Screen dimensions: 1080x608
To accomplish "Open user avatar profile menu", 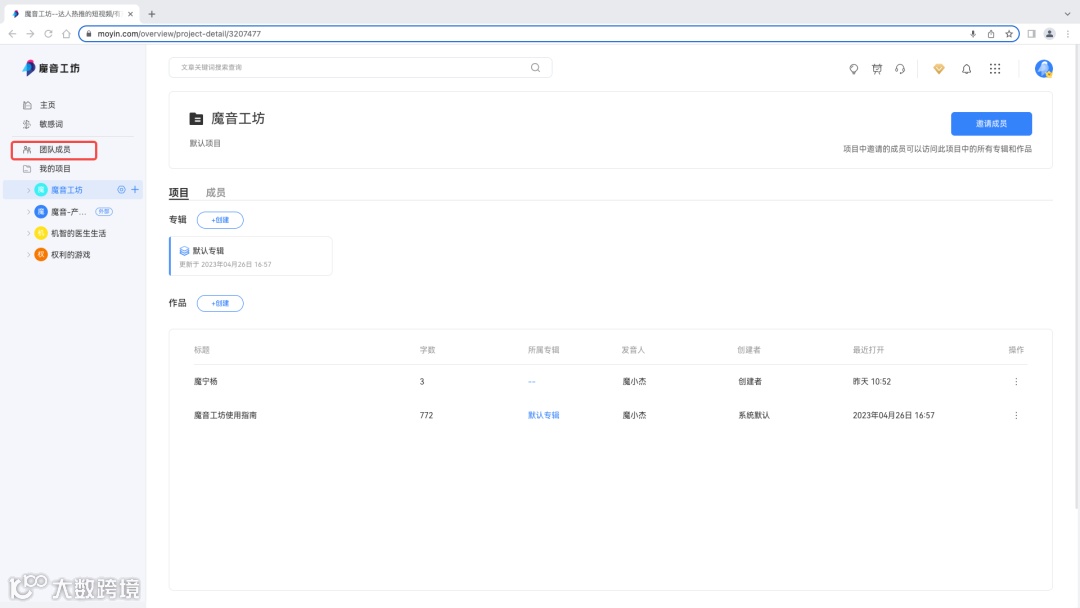I will click(1043, 68).
